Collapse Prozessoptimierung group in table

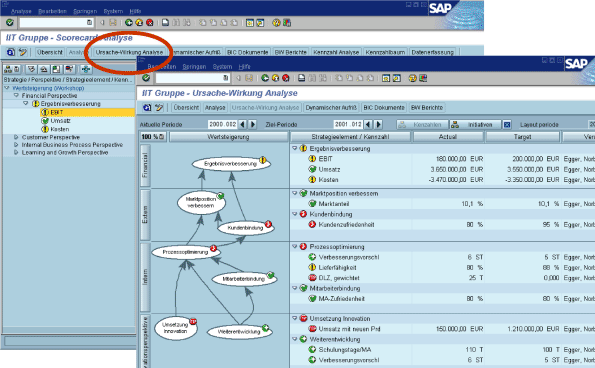[295, 247]
